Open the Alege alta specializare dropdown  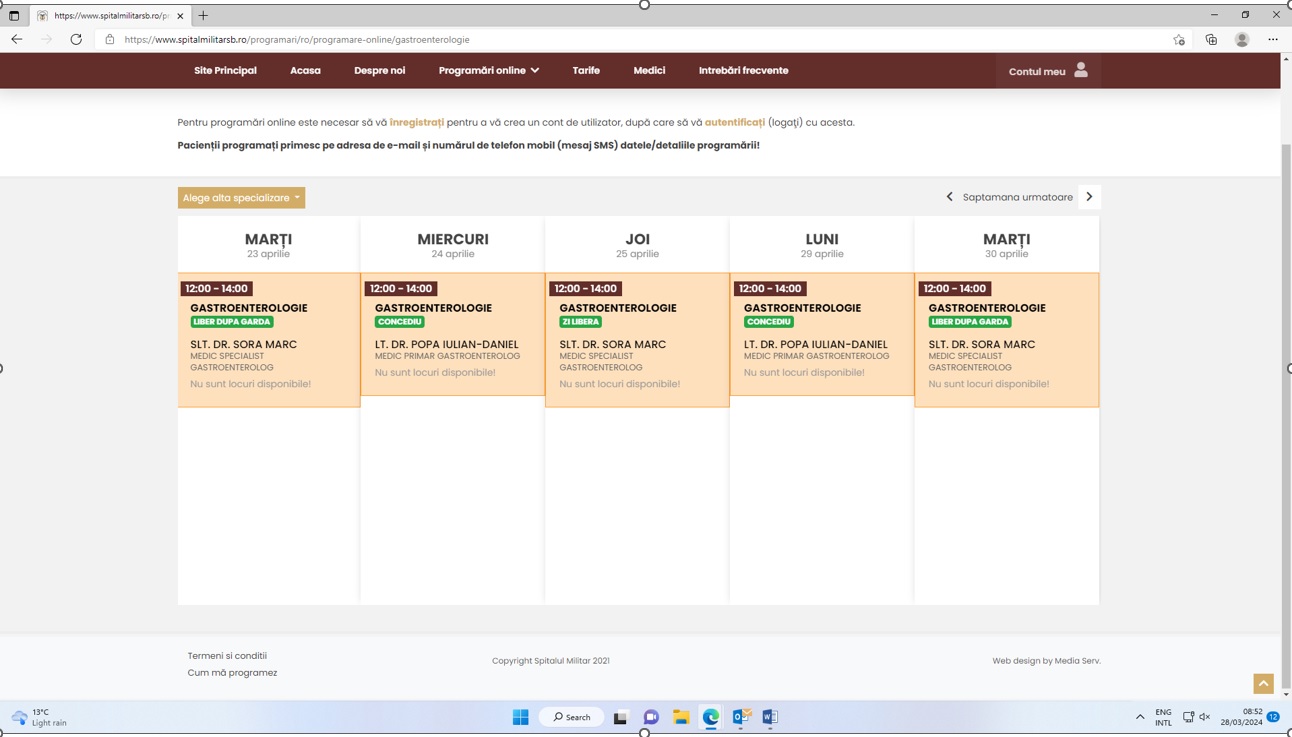pos(241,198)
